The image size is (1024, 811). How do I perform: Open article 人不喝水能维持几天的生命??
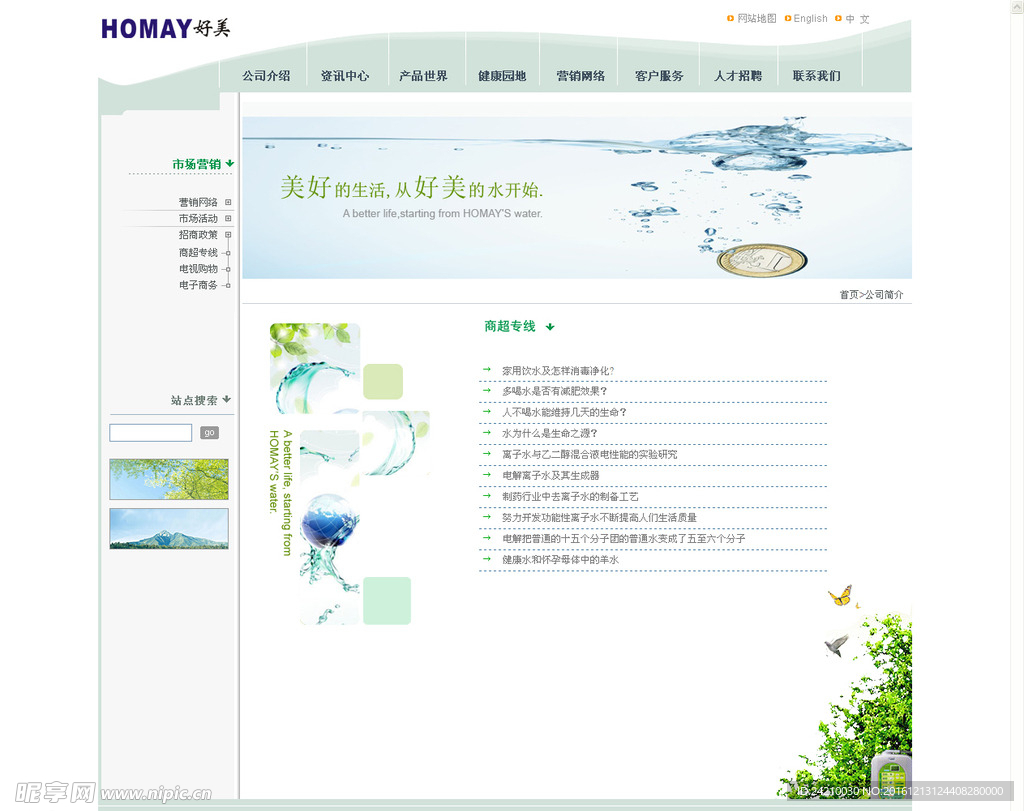point(564,412)
